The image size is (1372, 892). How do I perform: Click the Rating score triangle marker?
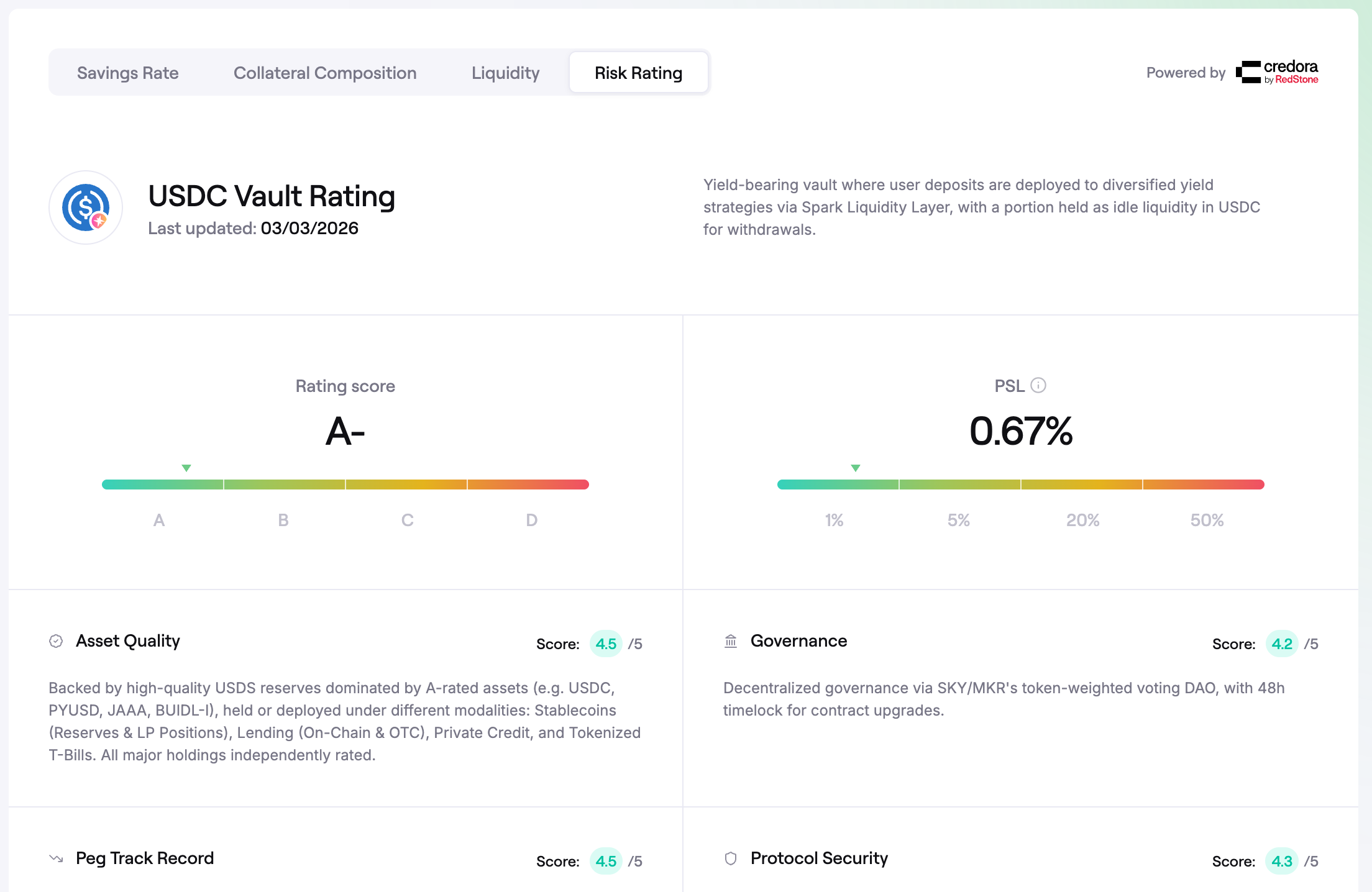tap(186, 468)
